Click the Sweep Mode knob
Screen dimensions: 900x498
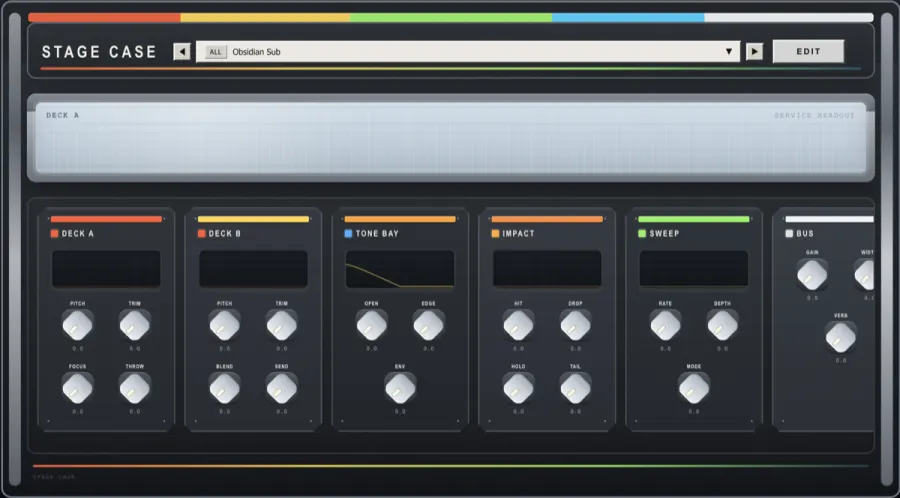[x=693, y=387]
